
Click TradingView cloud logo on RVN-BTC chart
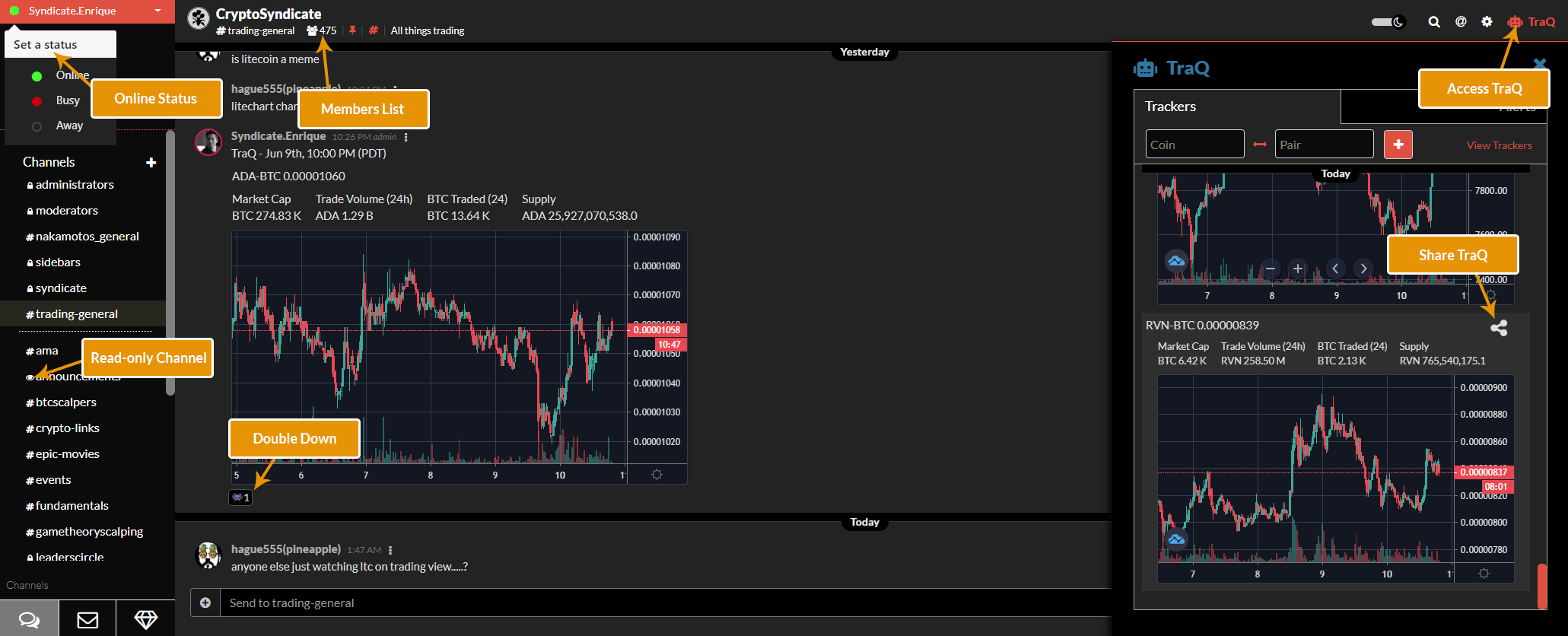tap(1176, 539)
